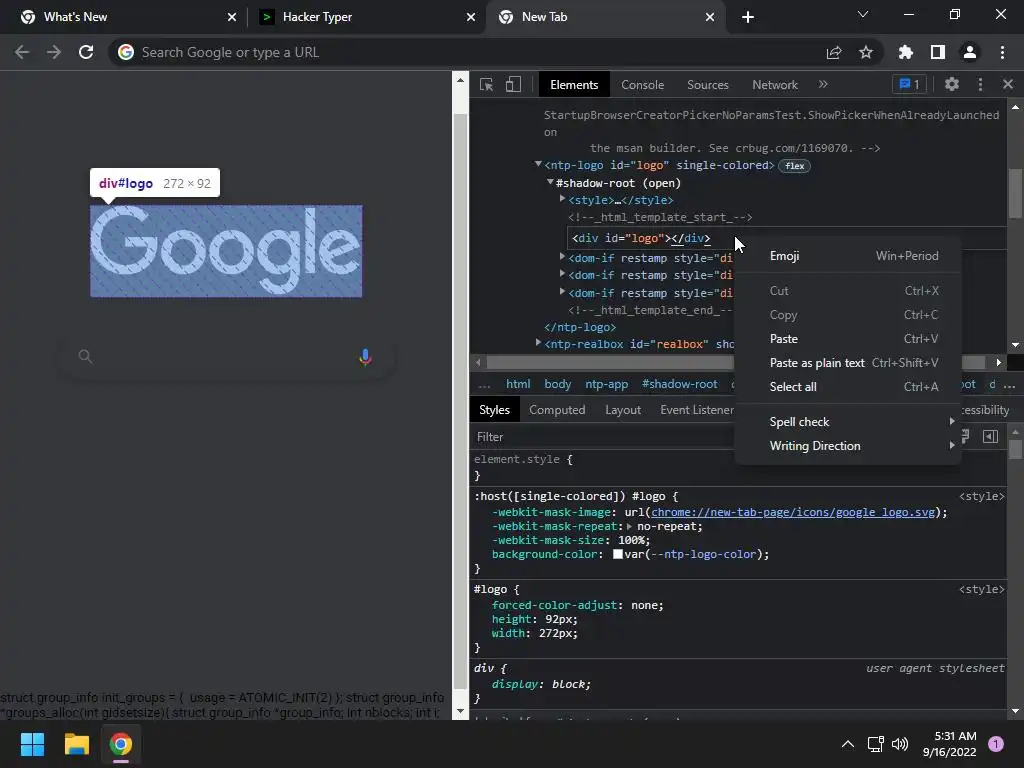Select #shadow-root breadcrumb item
1024x768 pixels.
coord(679,384)
